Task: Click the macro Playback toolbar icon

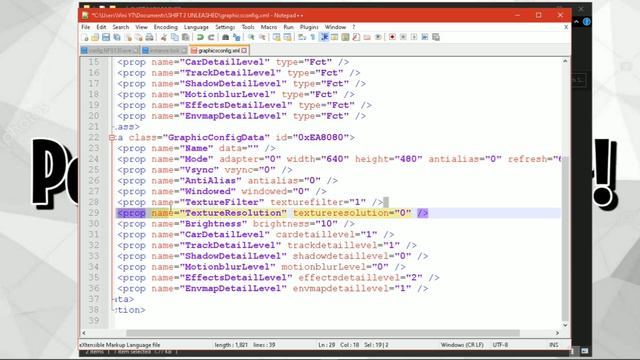Action: (x=414, y=37)
